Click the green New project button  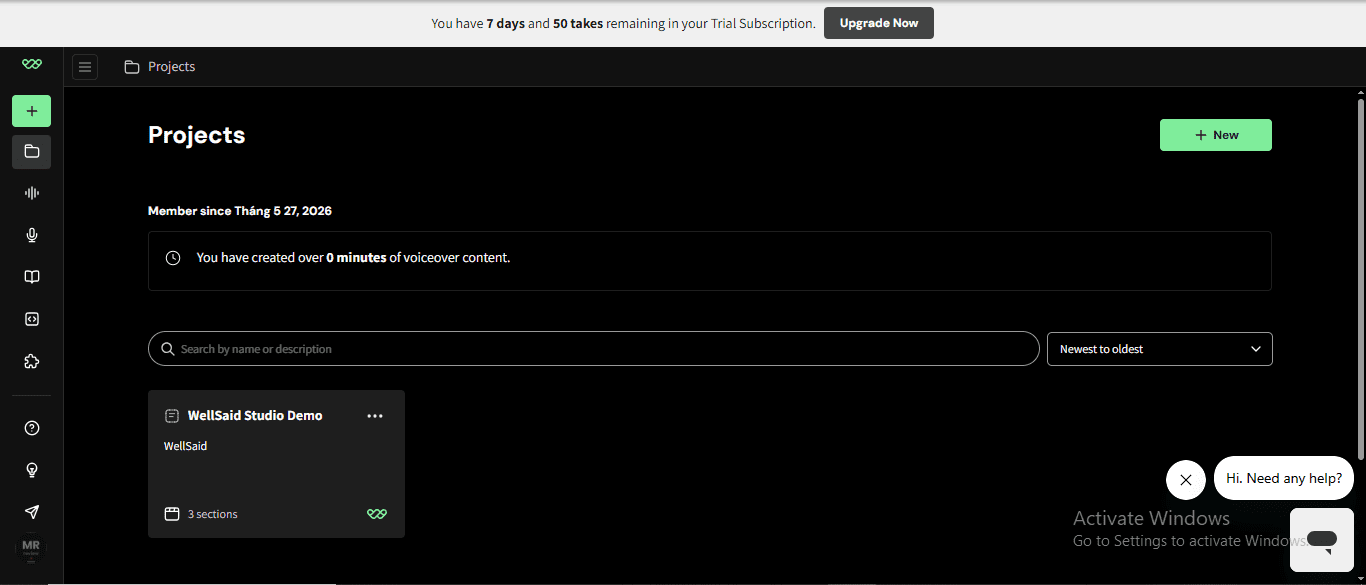[1216, 135]
